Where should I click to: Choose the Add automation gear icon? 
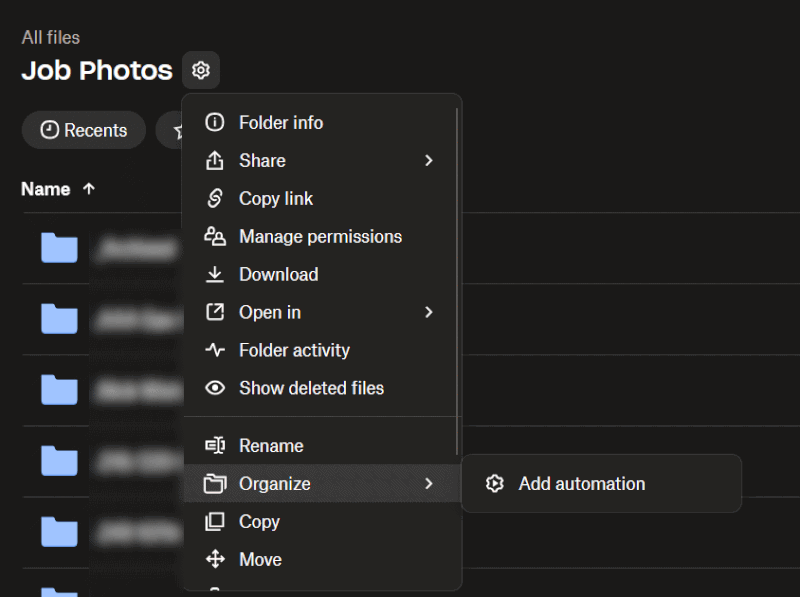pos(494,484)
